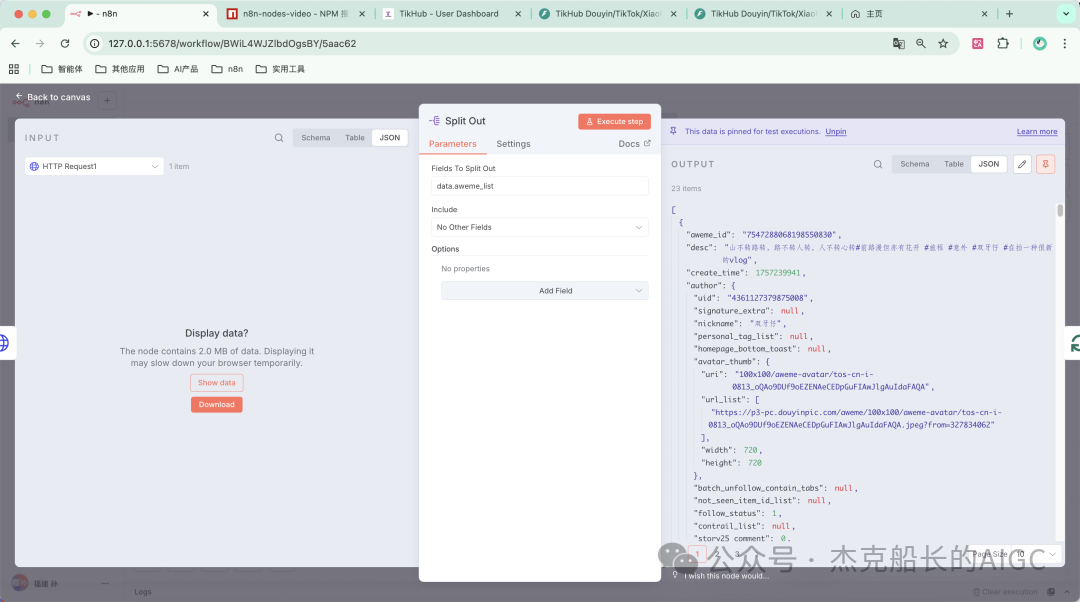Click the pink extension icon in toolbar
This screenshot has width=1080, height=602.
[x=977, y=43]
